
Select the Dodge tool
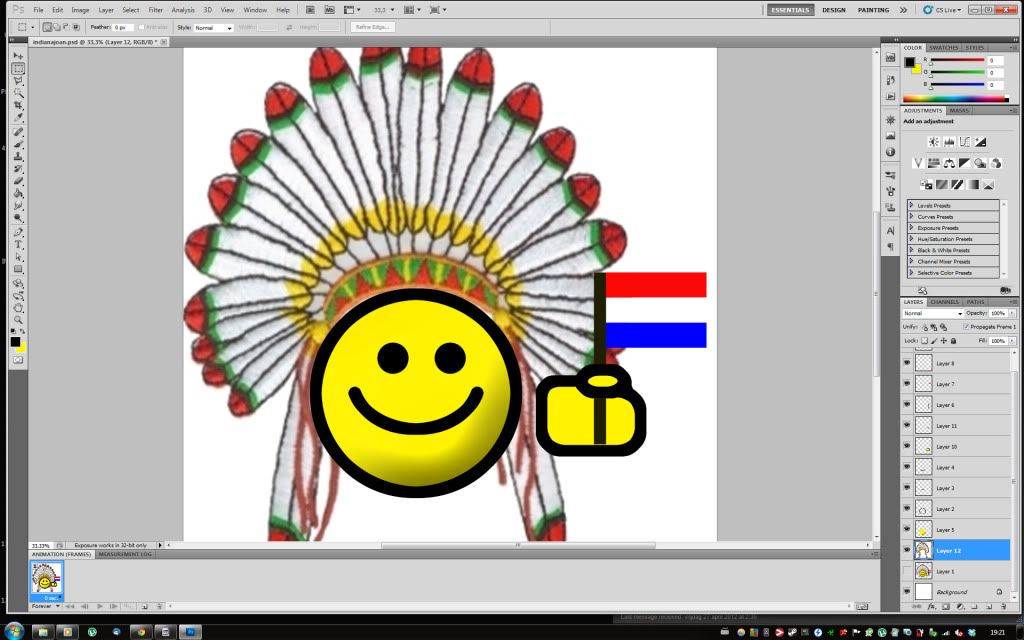click(x=18, y=219)
